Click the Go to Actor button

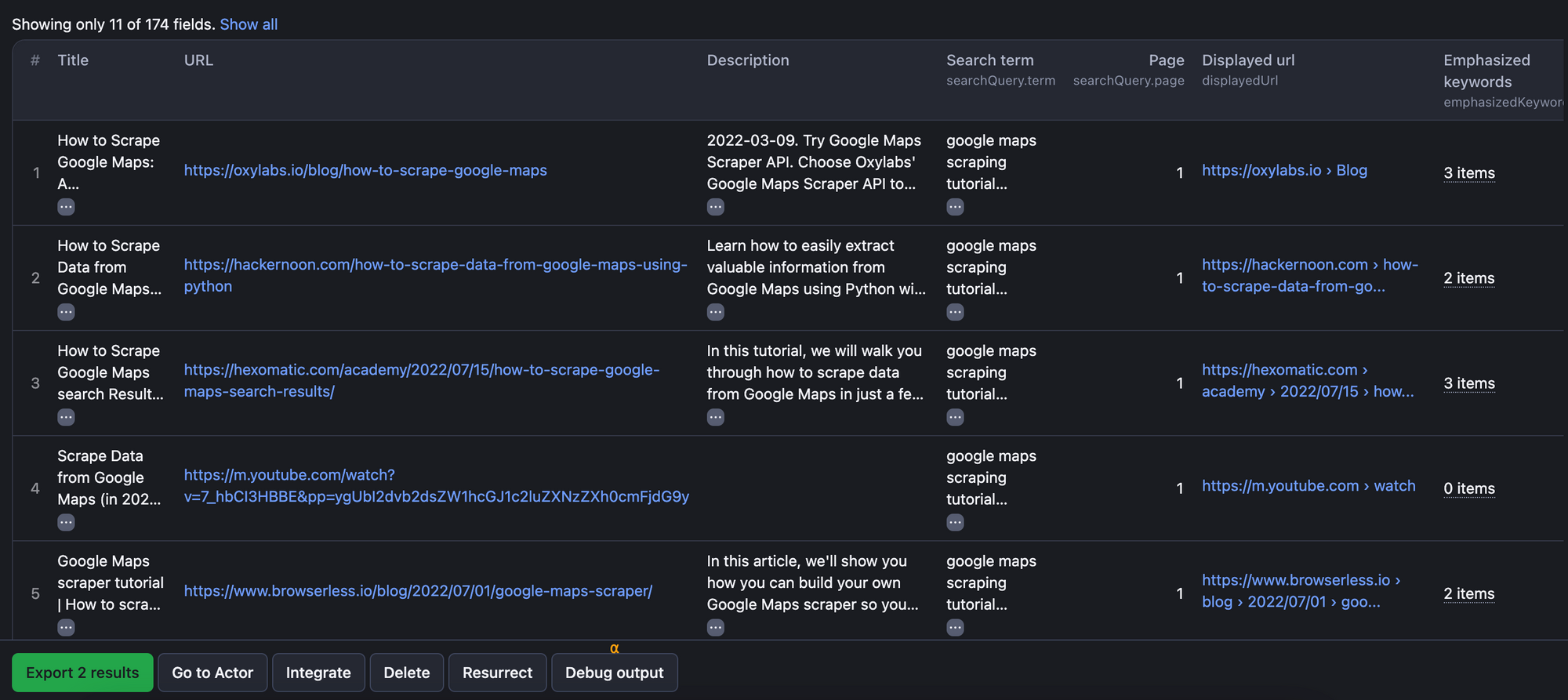pos(212,673)
